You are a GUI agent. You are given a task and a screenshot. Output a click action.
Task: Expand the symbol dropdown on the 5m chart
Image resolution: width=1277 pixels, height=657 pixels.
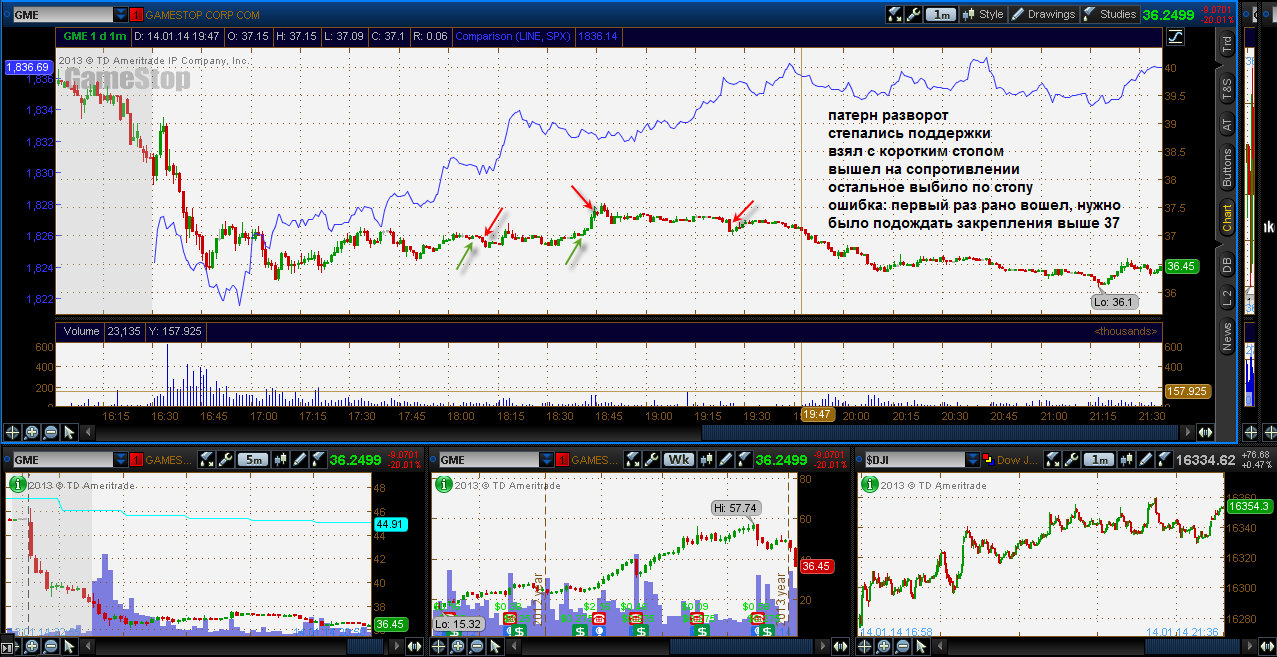pos(121,459)
